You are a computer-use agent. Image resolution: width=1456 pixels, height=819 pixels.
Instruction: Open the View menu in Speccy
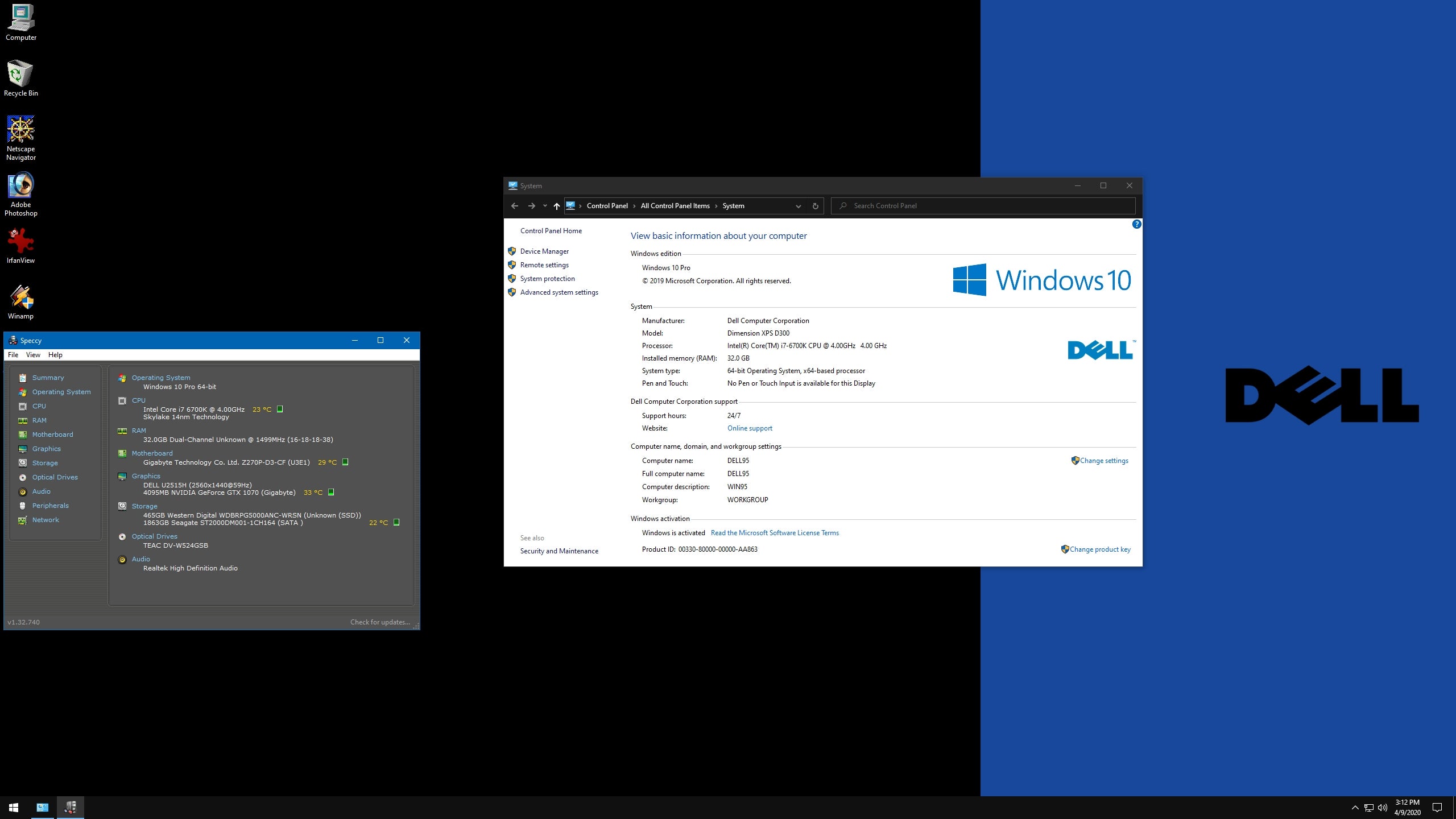(x=33, y=355)
